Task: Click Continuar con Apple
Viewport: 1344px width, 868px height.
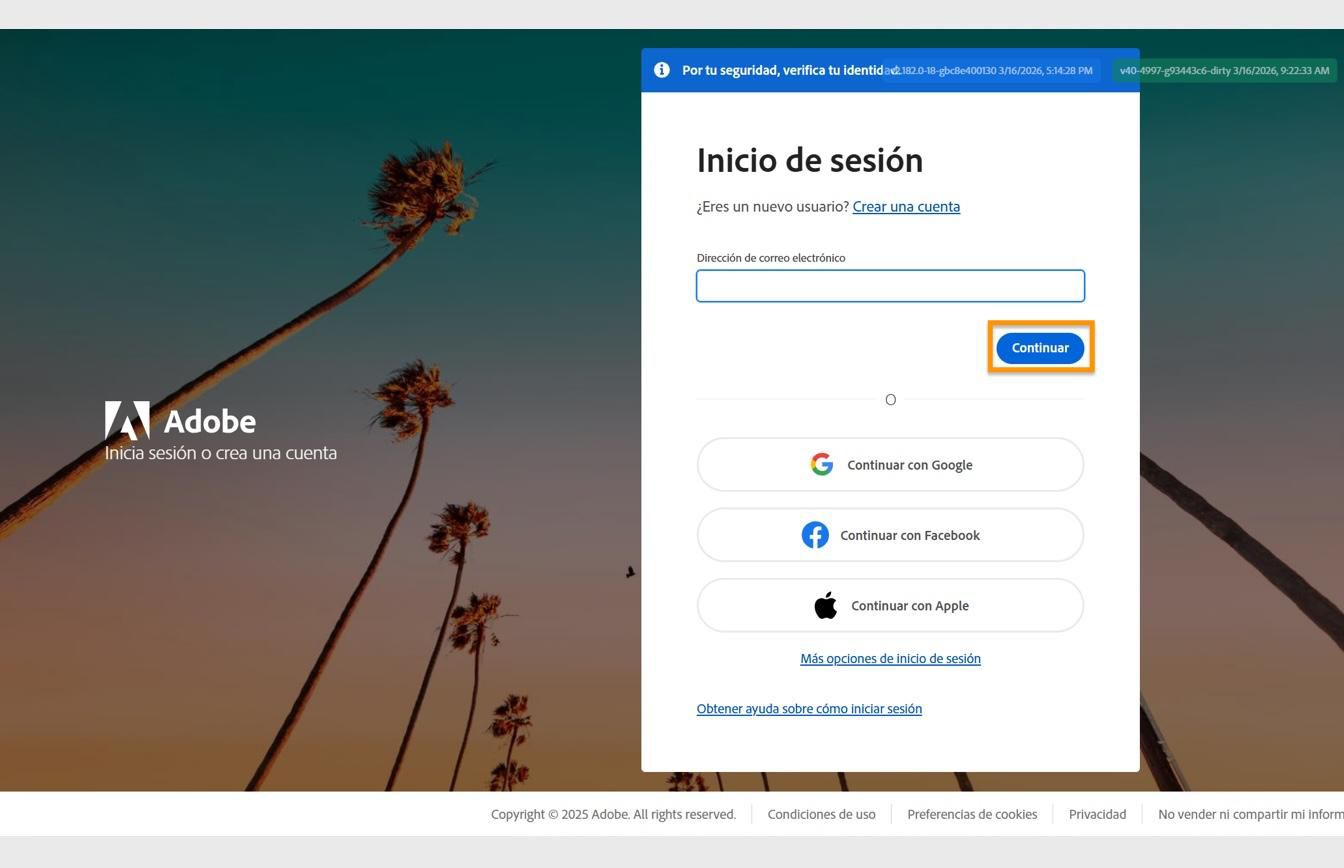Action: point(890,605)
